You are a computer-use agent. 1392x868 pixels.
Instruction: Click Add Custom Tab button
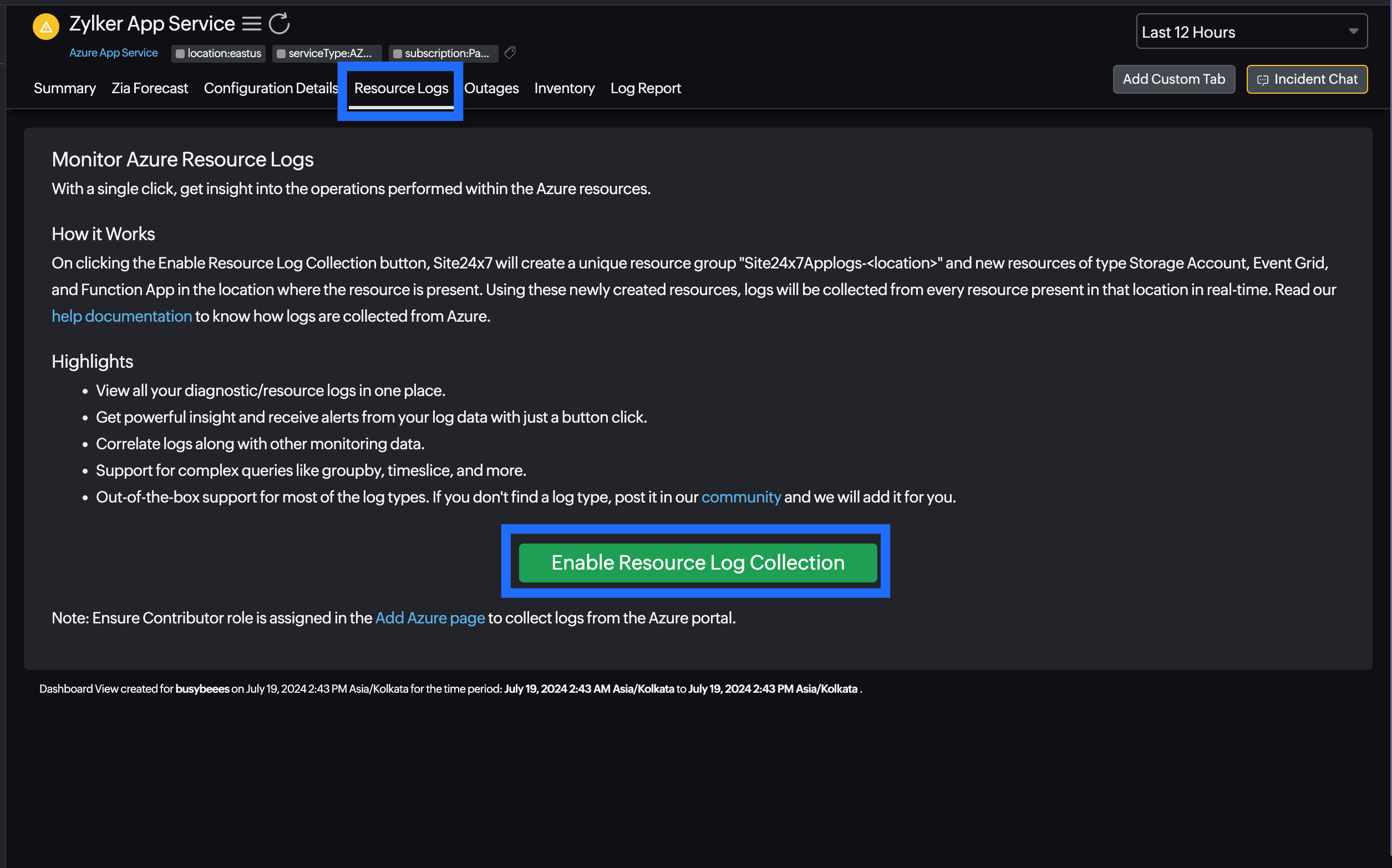(x=1173, y=79)
